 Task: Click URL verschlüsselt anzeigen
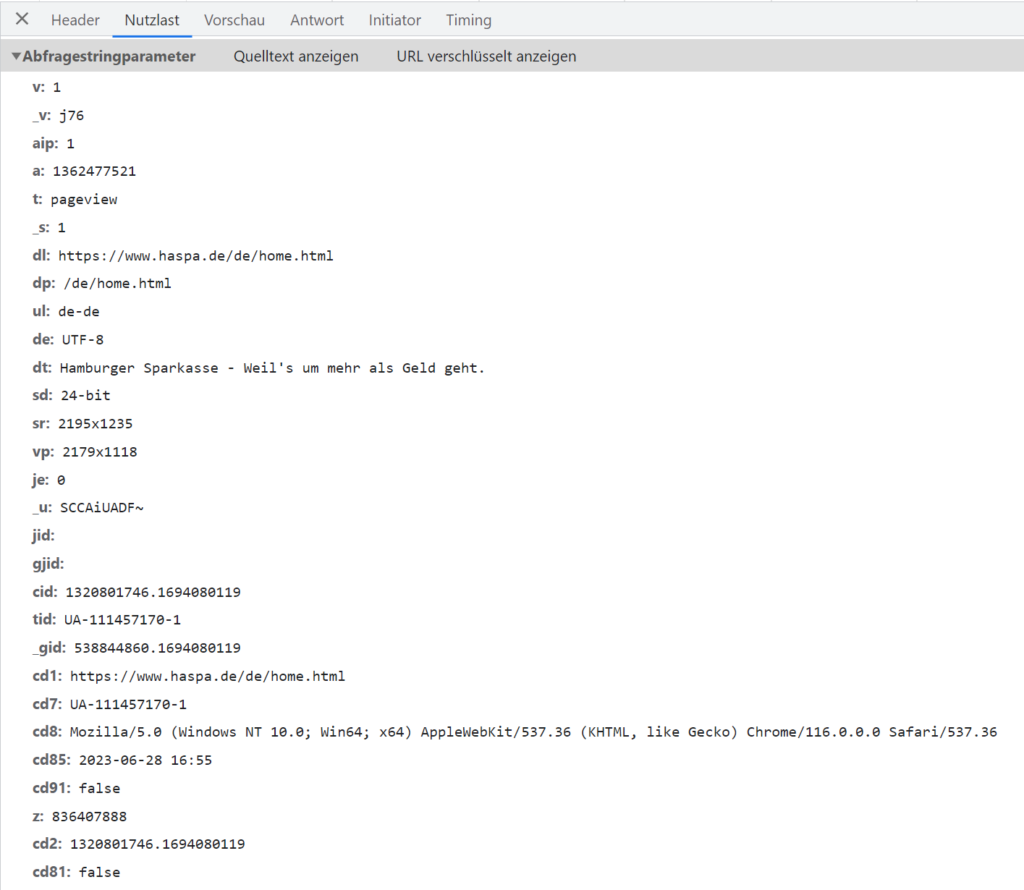486,56
